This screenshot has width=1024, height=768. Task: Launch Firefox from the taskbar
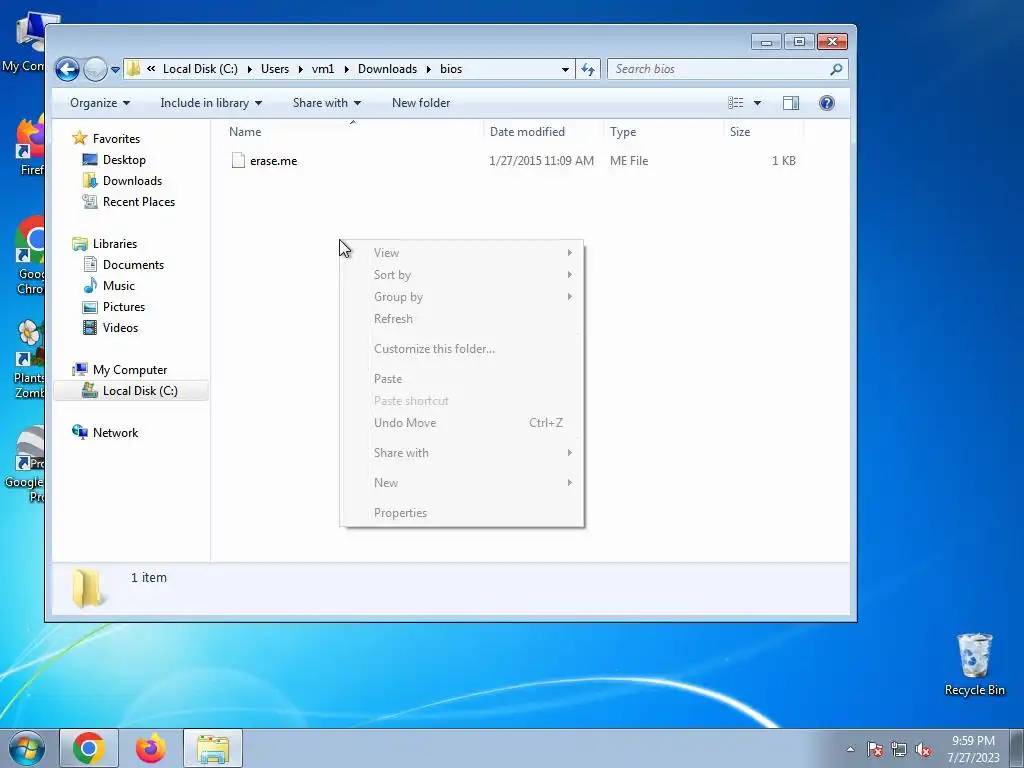click(151, 748)
